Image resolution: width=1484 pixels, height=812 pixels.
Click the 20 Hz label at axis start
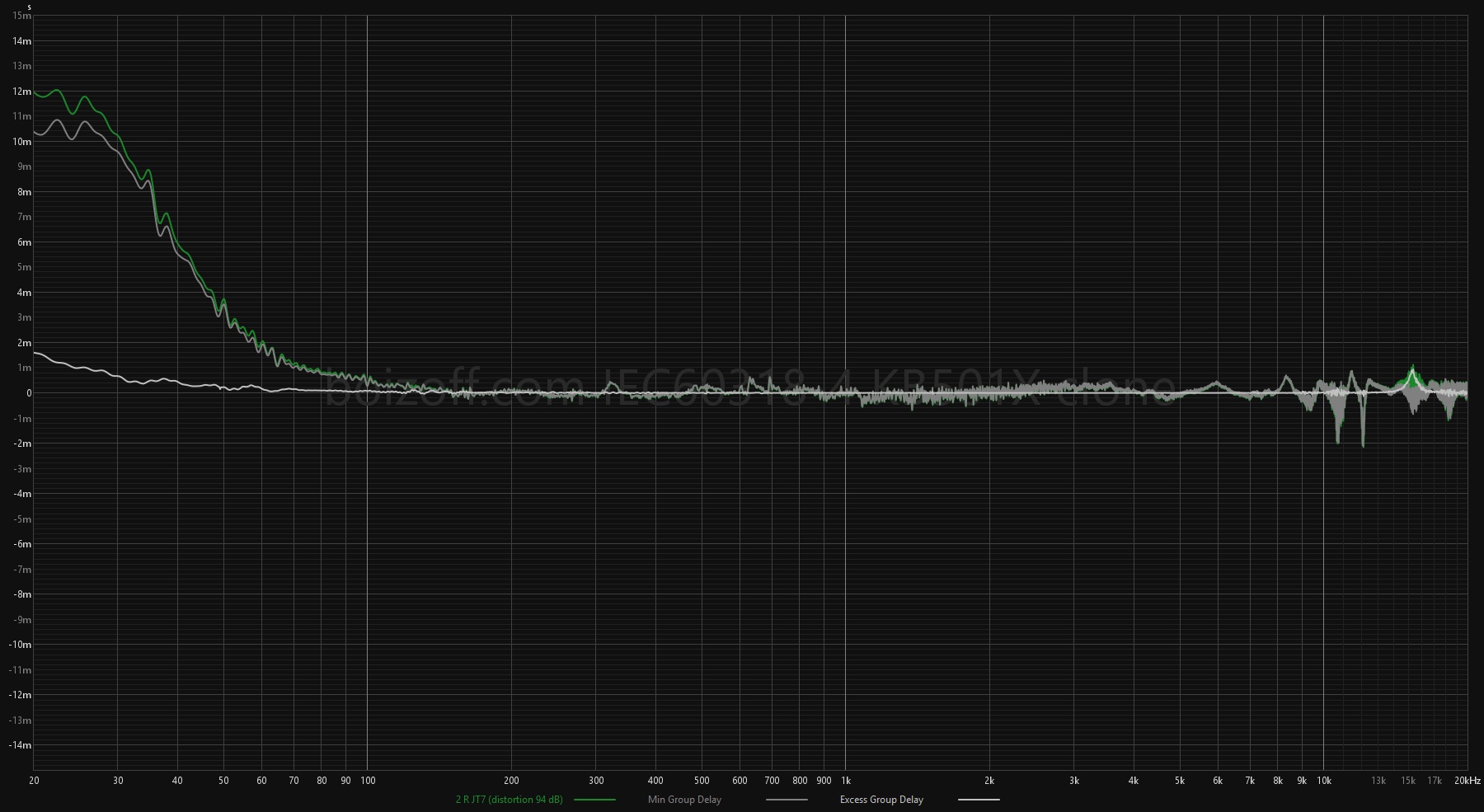34,781
